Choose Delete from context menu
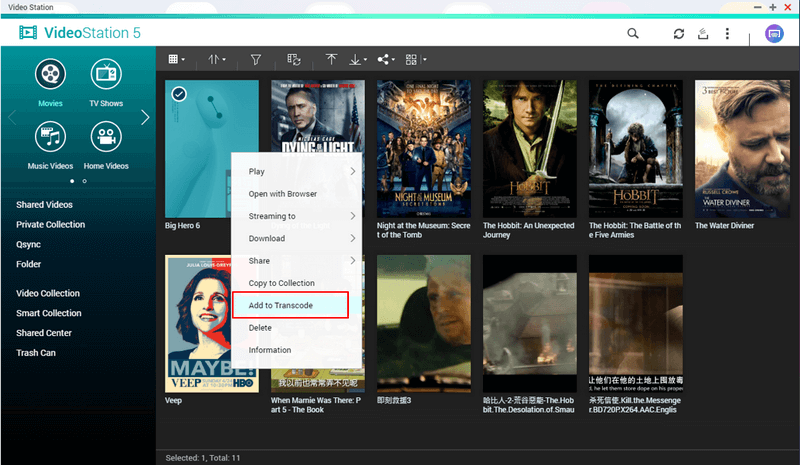 [x=297, y=328]
